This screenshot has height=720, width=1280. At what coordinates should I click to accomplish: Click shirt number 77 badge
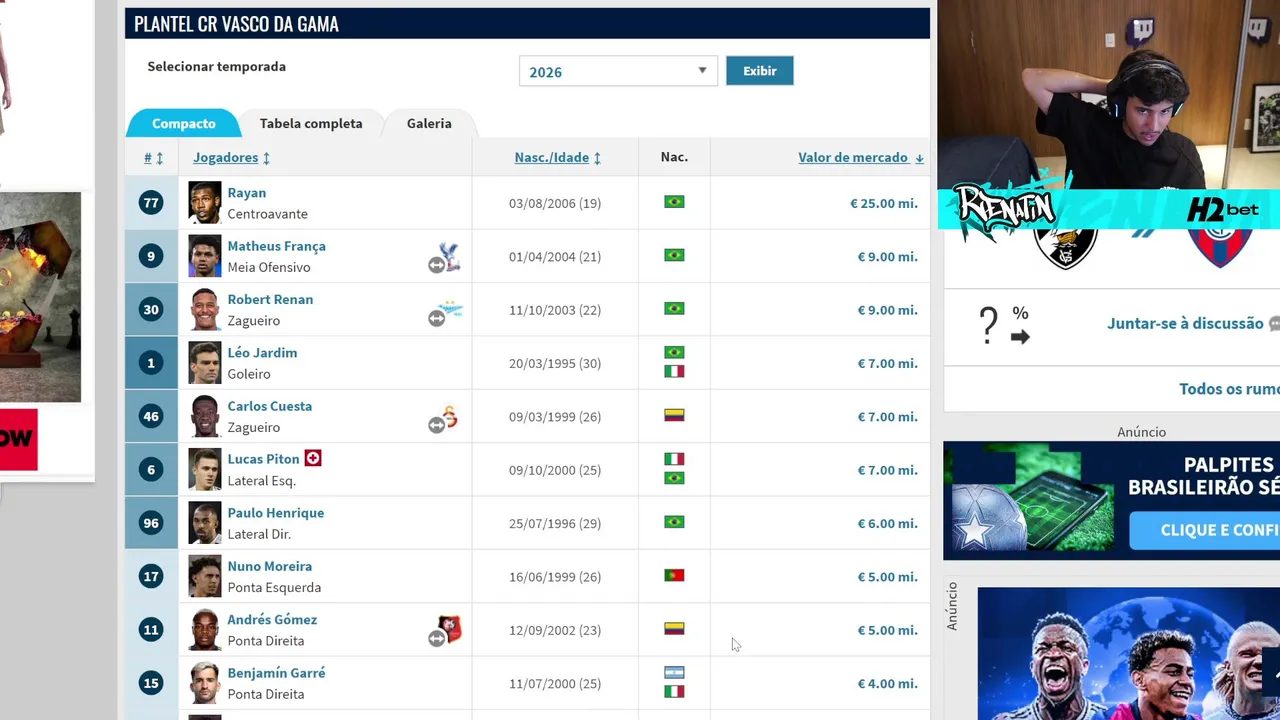(x=151, y=203)
